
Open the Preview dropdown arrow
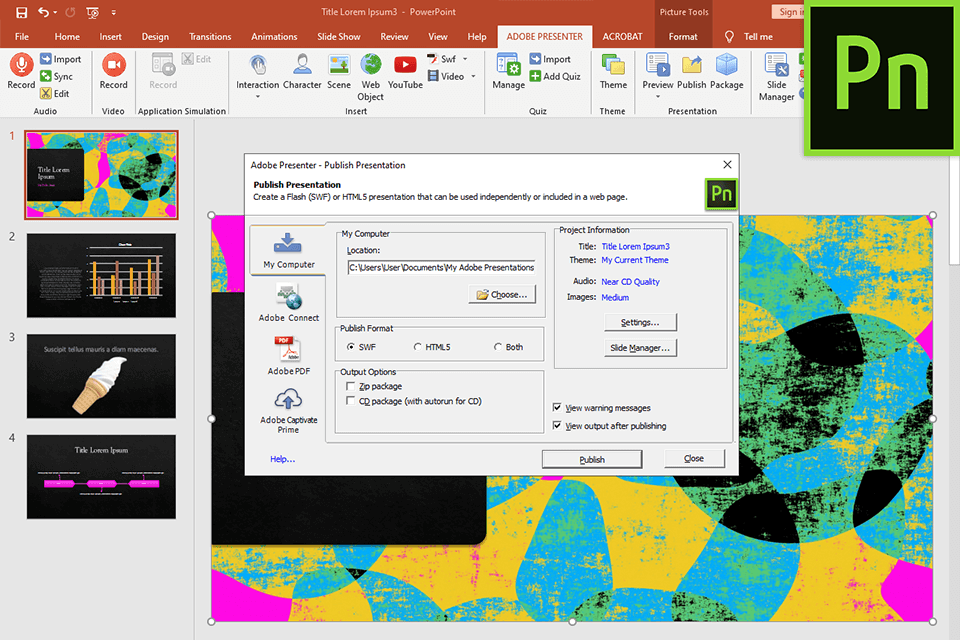(658, 97)
